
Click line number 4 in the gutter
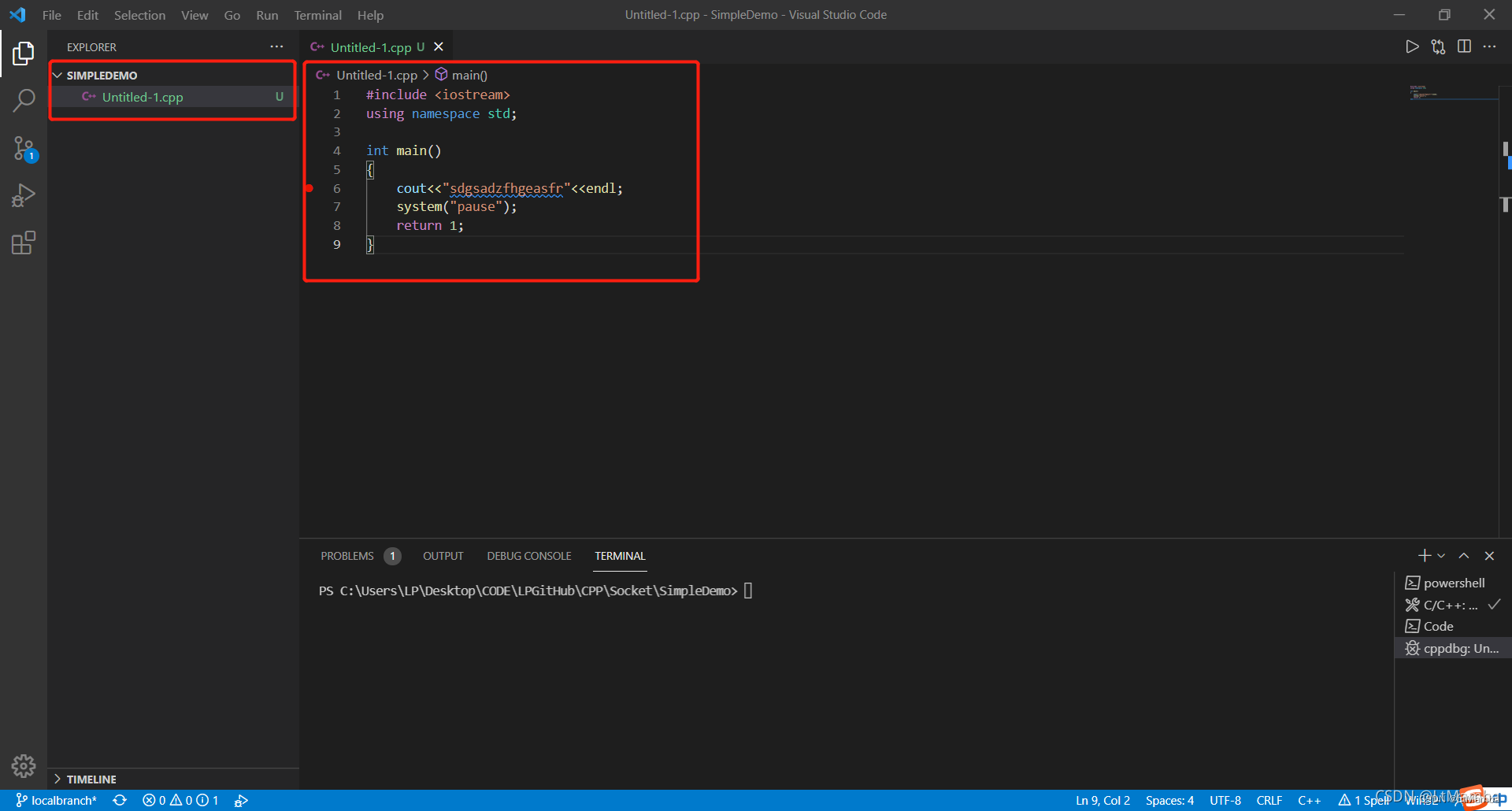click(337, 150)
